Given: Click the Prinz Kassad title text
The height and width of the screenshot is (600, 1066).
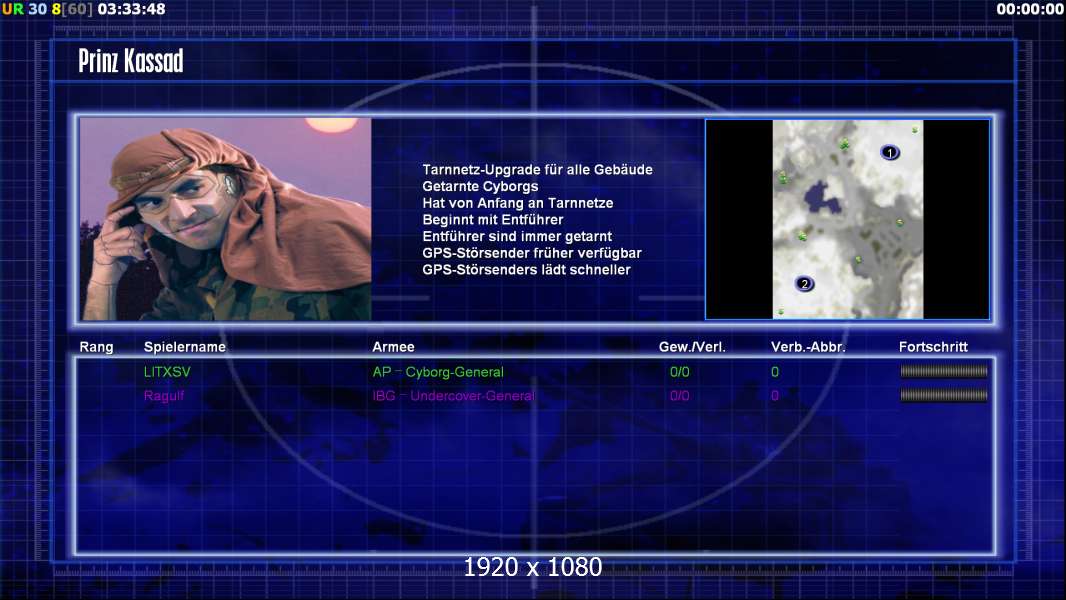Looking at the screenshot, I should (131, 60).
